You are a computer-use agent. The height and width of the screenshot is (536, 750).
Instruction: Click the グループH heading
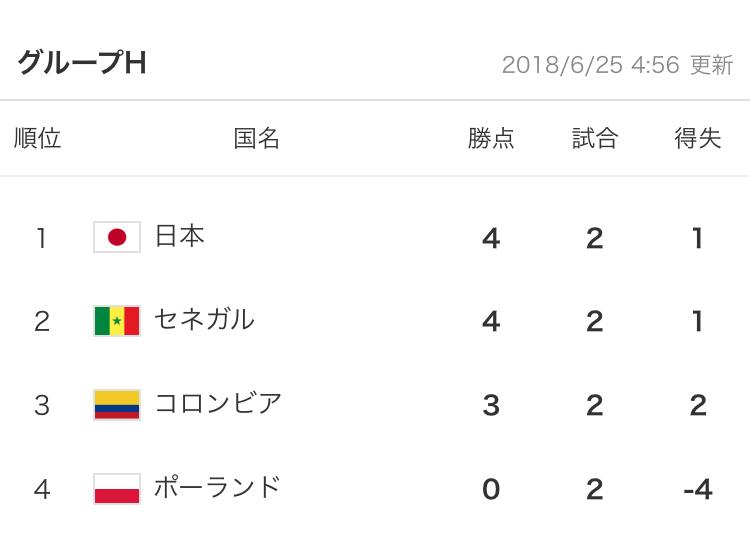(82, 63)
